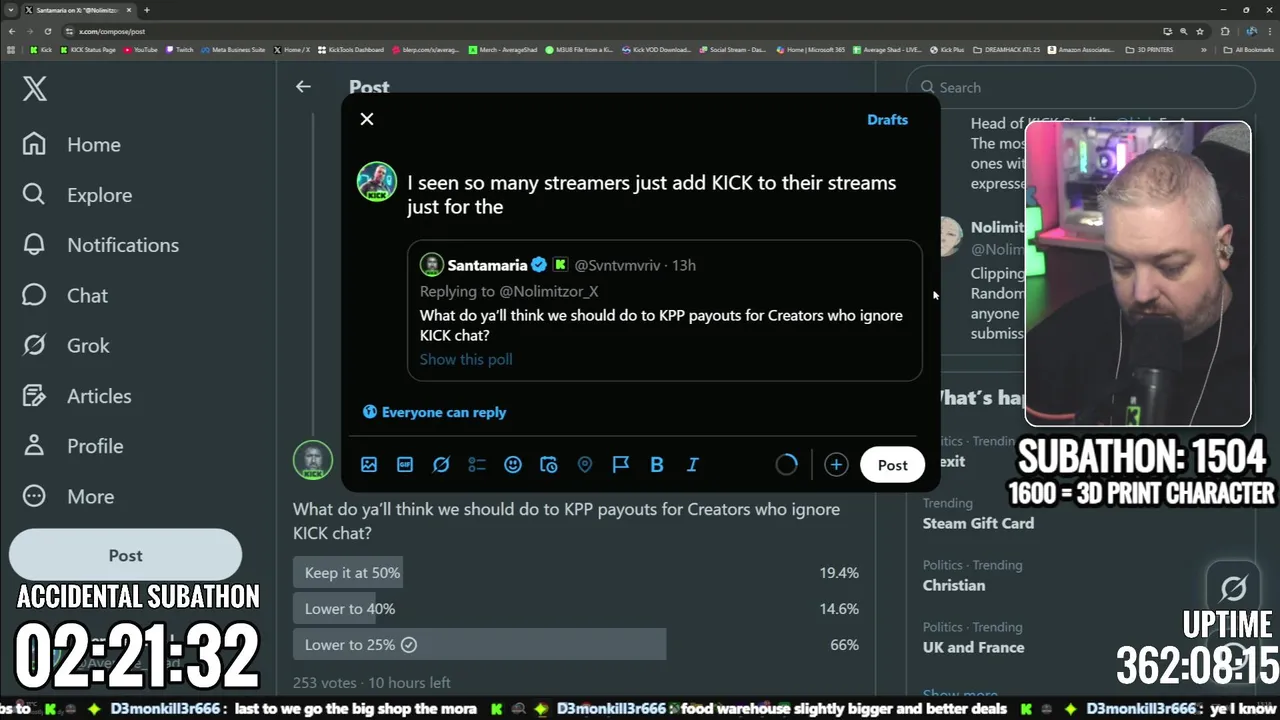The width and height of the screenshot is (1280, 720).
Task: Go back using the arrow beside Post
Action: pos(303,87)
